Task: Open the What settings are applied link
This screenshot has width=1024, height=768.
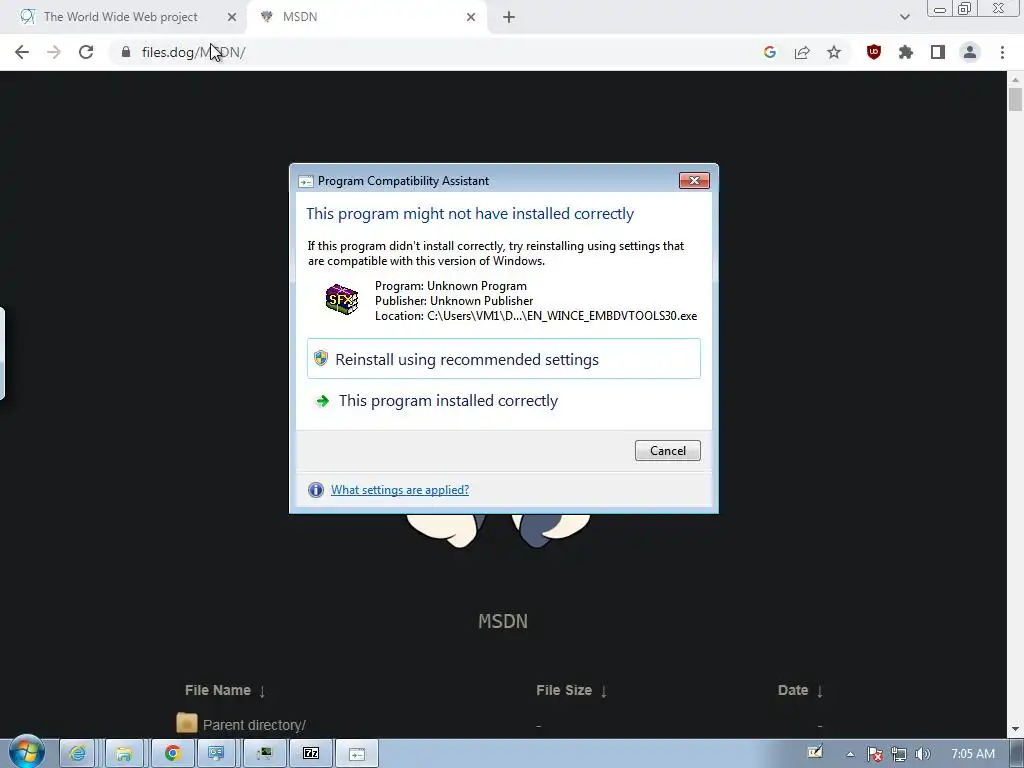Action: point(400,490)
